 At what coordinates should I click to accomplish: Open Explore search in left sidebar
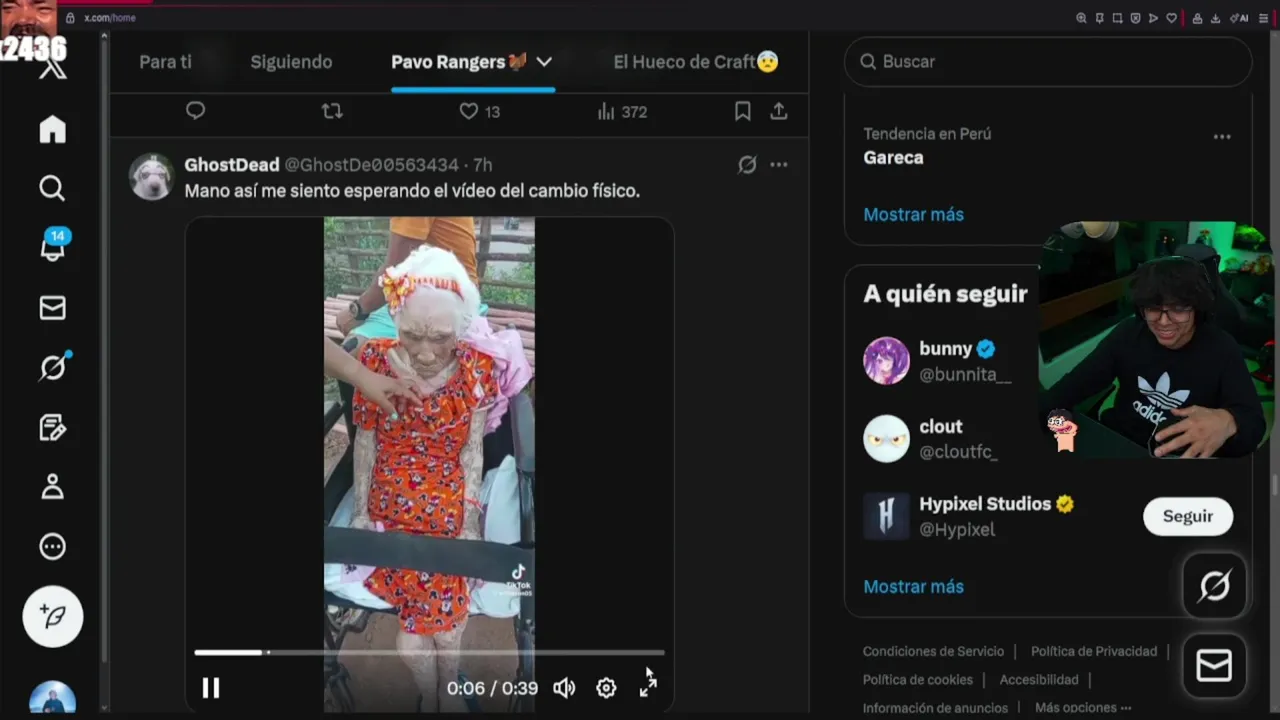tap(52, 188)
